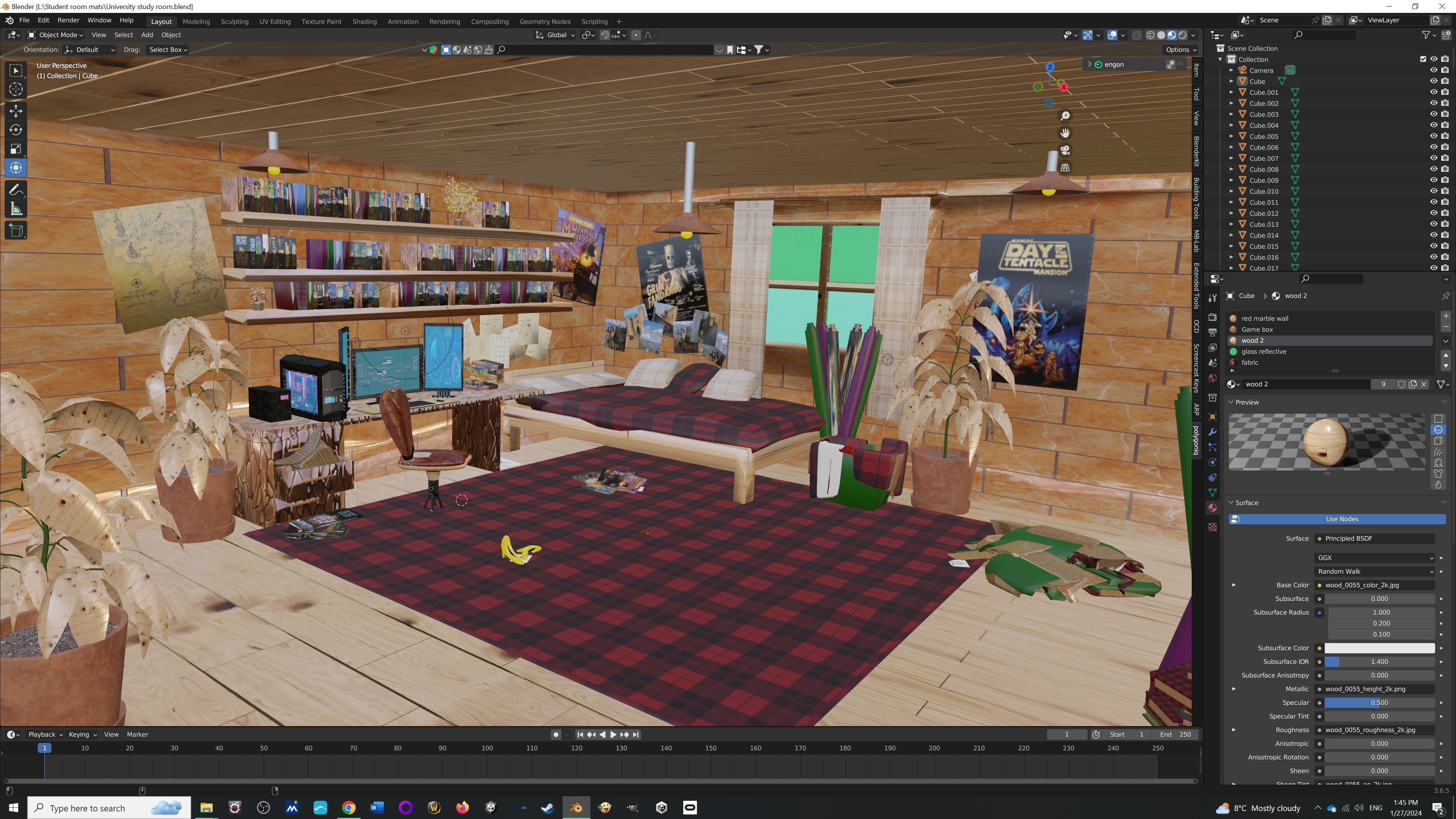1456x819 pixels.
Task: Toggle eye visibility for Cube.010
Action: (x=1434, y=191)
